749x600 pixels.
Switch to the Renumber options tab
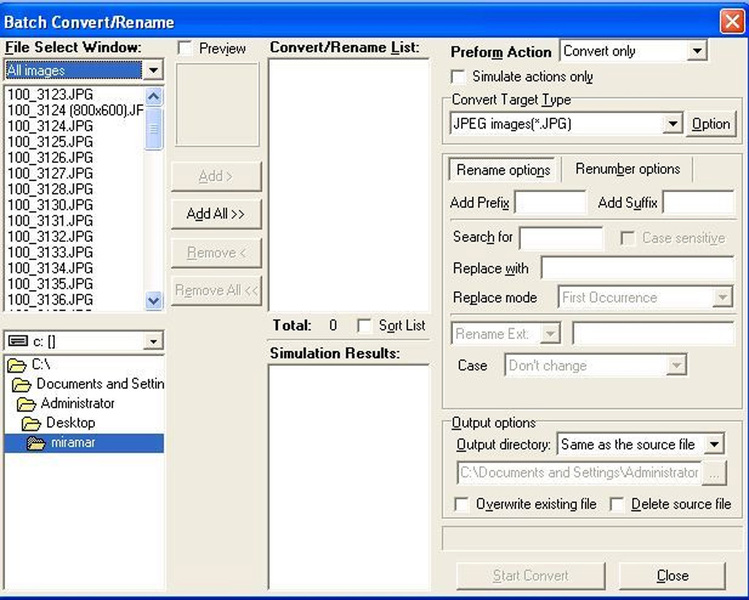(x=627, y=169)
